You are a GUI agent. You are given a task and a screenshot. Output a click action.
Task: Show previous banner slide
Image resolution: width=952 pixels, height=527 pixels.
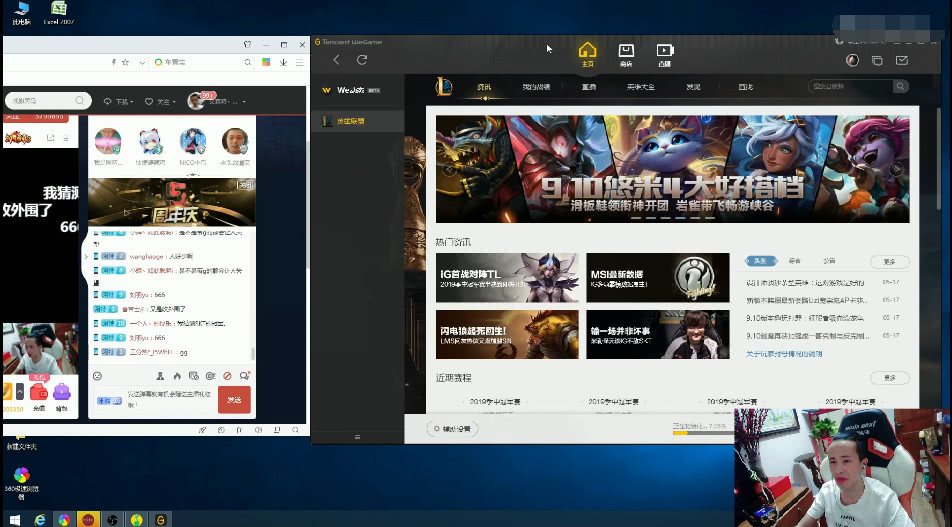[x=449, y=169]
